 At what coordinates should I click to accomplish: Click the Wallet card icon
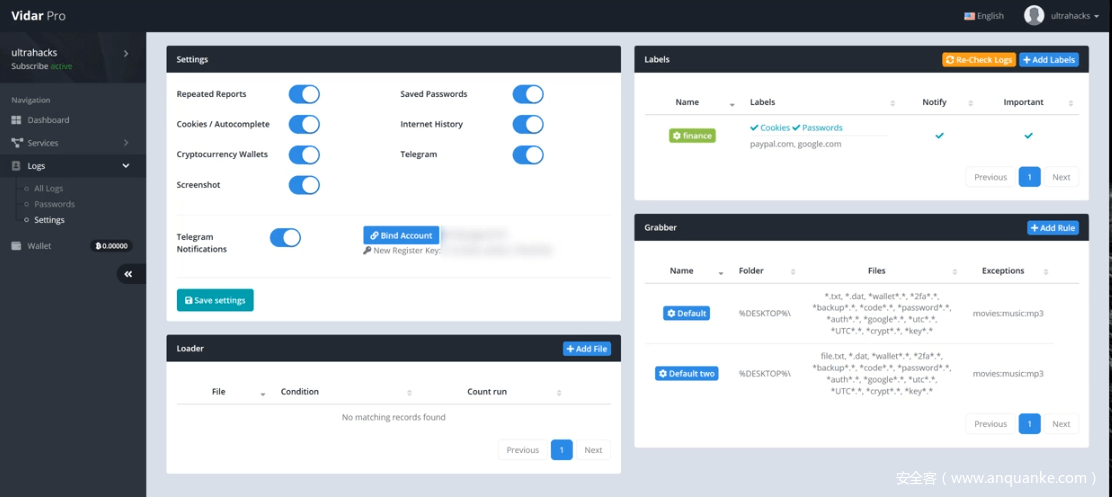[x=16, y=246]
